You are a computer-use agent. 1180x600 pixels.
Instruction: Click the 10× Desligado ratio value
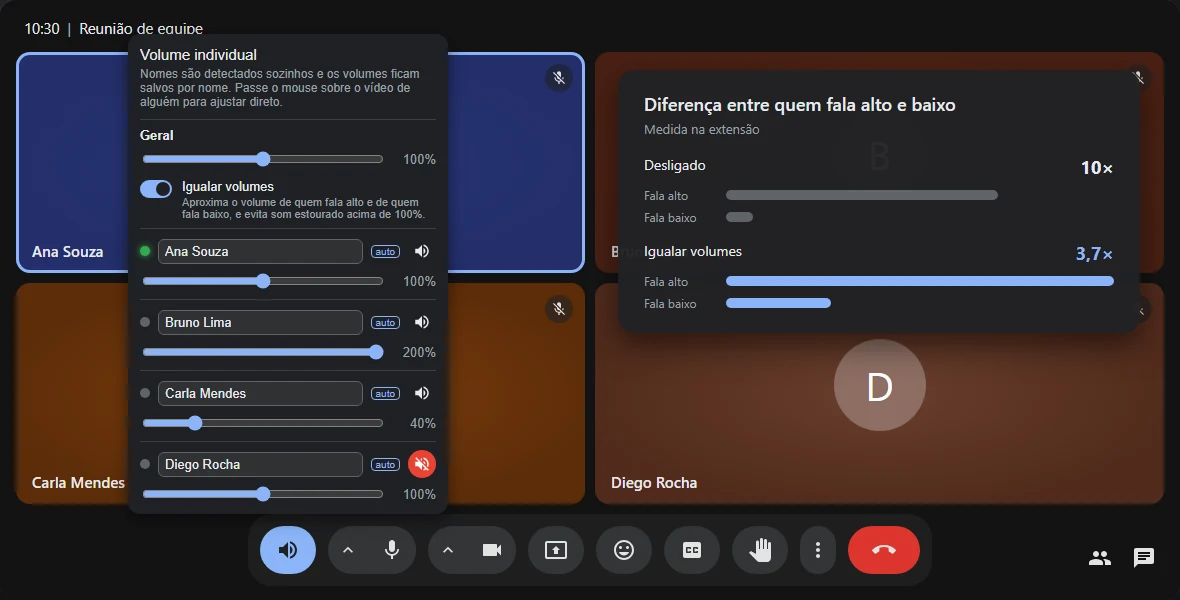(1096, 168)
